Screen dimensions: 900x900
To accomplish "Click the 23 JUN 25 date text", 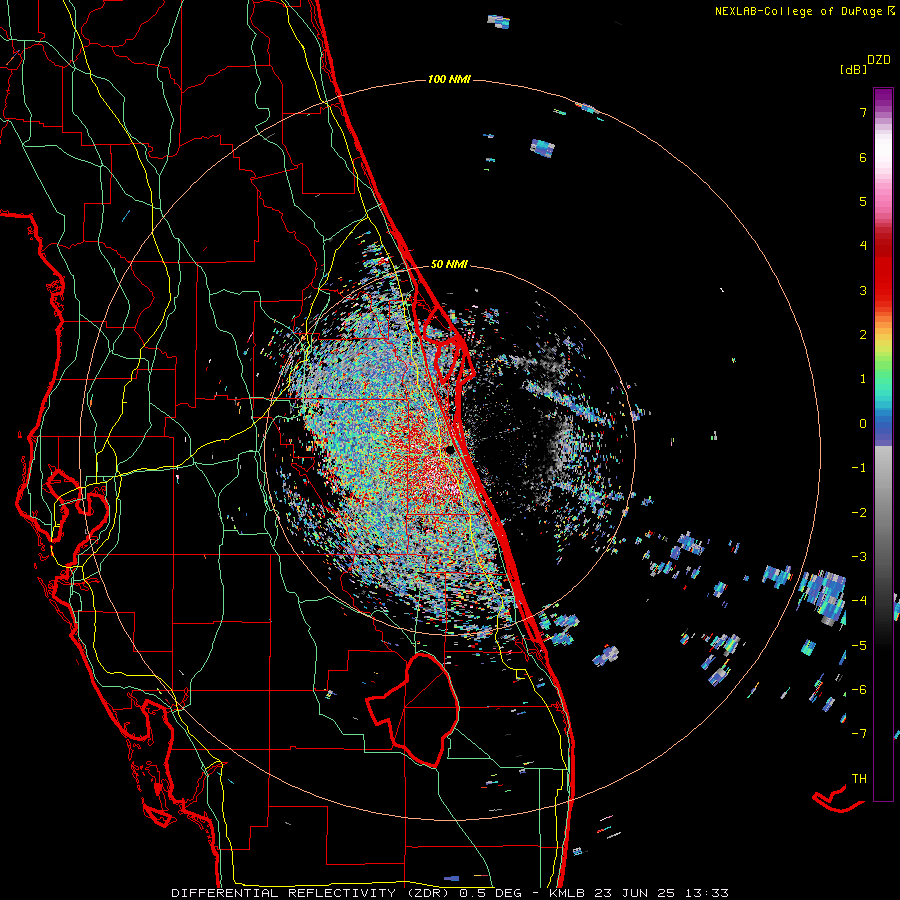I will [634, 893].
